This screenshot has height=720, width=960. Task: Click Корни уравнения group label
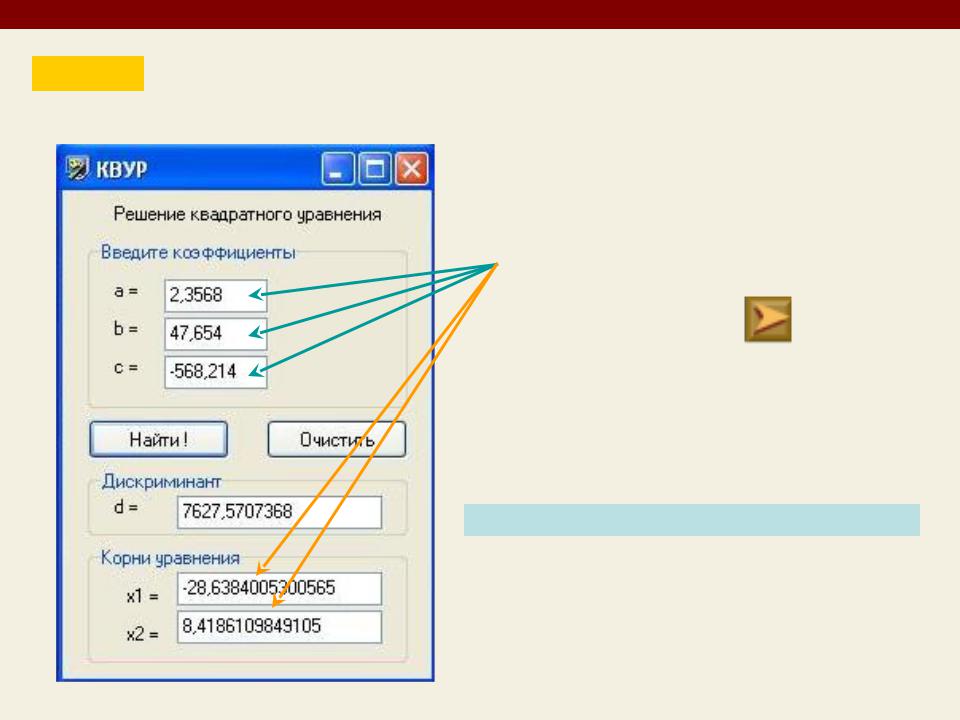pos(170,558)
